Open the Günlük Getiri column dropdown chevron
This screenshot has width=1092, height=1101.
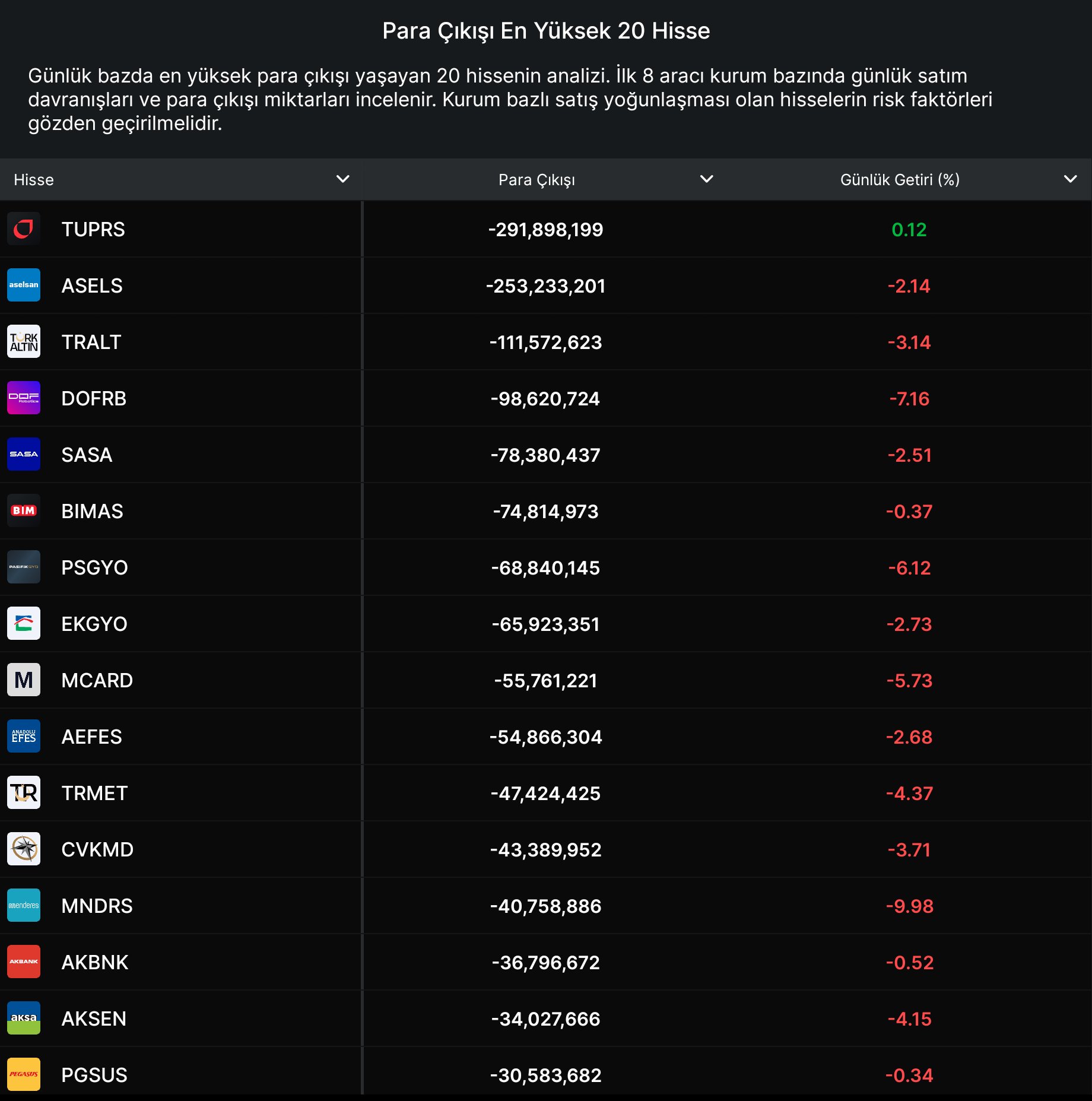1070,179
